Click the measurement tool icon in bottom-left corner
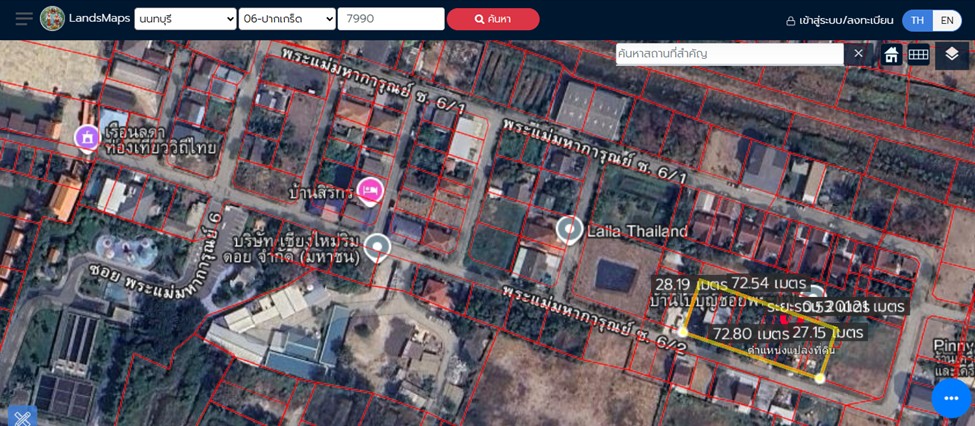The width and height of the screenshot is (975, 426). [21, 417]
